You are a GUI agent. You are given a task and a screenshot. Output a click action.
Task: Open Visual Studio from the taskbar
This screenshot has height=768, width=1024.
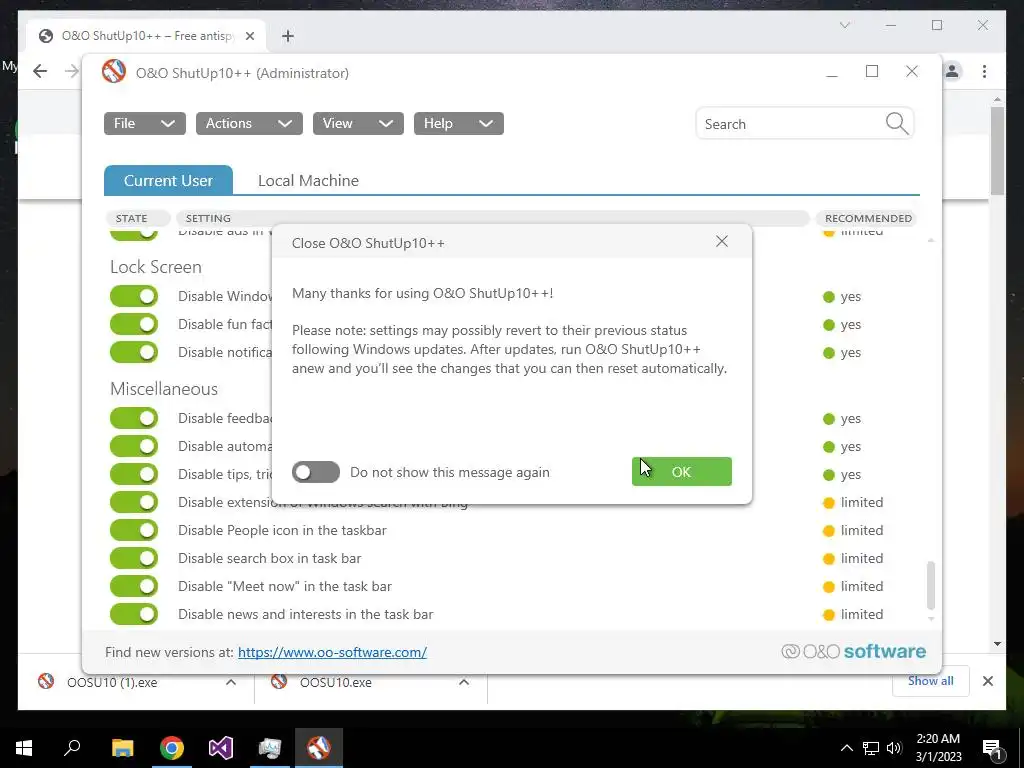(x=221, y=748)
